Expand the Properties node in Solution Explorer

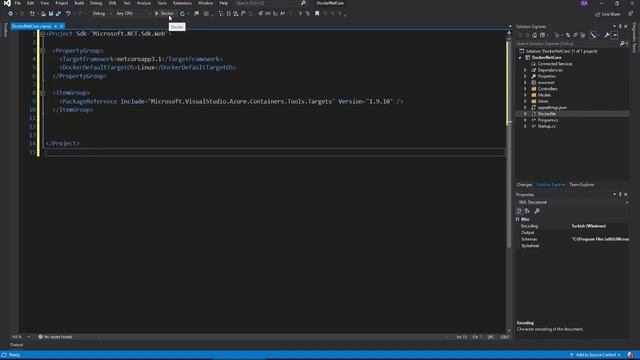[525, 76]
